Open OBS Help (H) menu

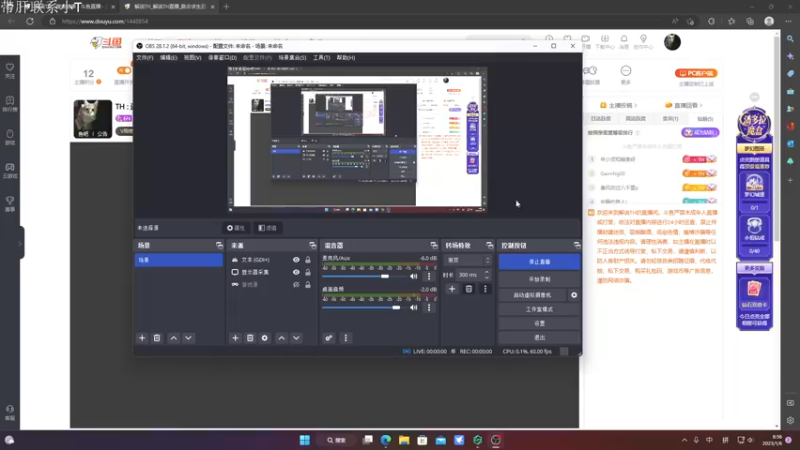point(346,58)
